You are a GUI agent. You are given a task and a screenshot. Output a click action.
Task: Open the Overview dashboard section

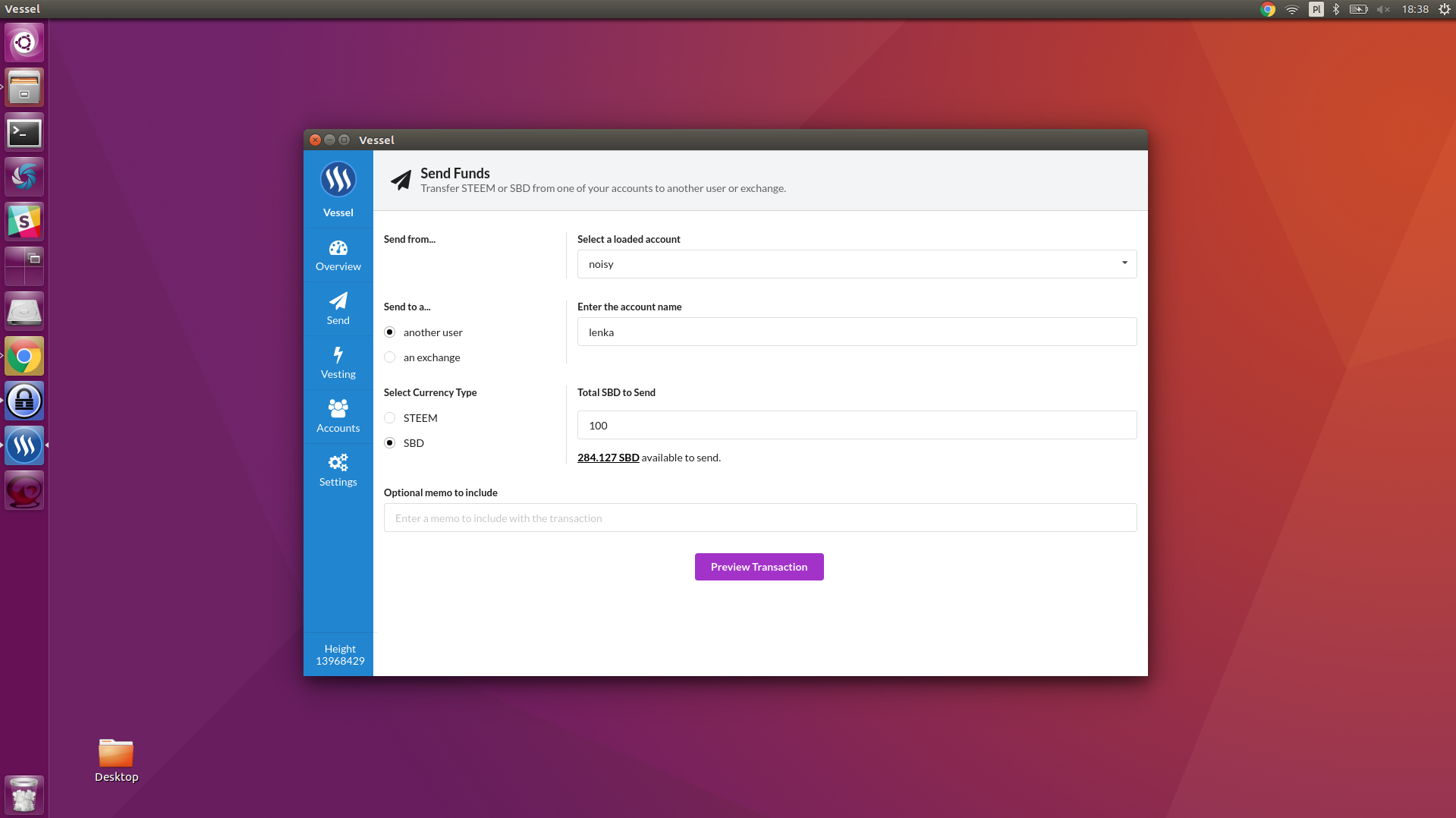pos(338,256)
